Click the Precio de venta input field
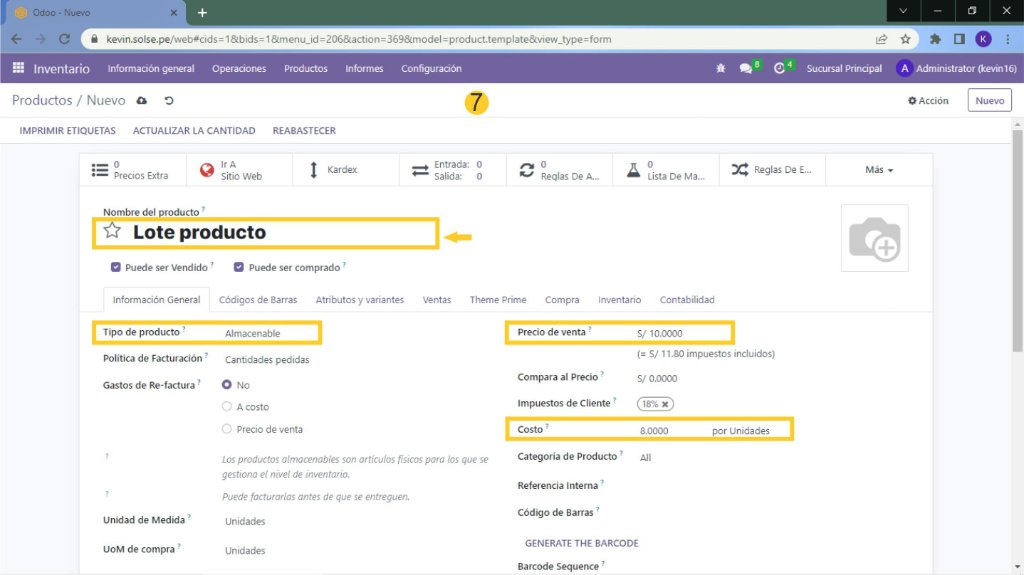This screenshot has width=1024, height=575. (x=680, y=333)
